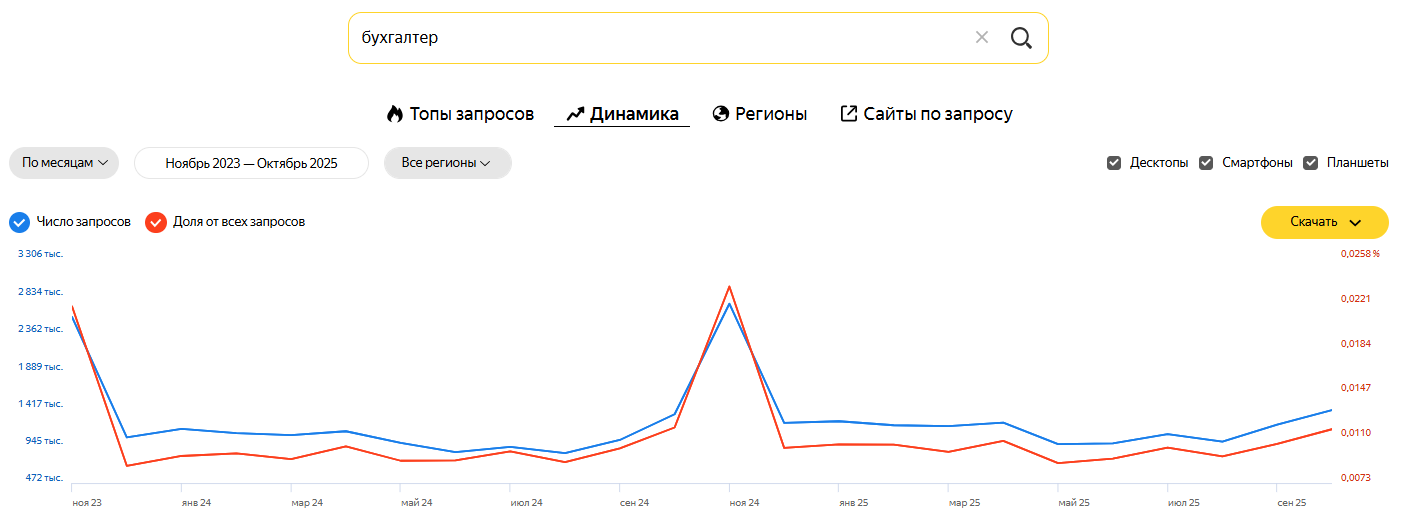Toggle the Планшеты checkbox
Viewport: 1410px width, 524px height.
[1311, 163]
